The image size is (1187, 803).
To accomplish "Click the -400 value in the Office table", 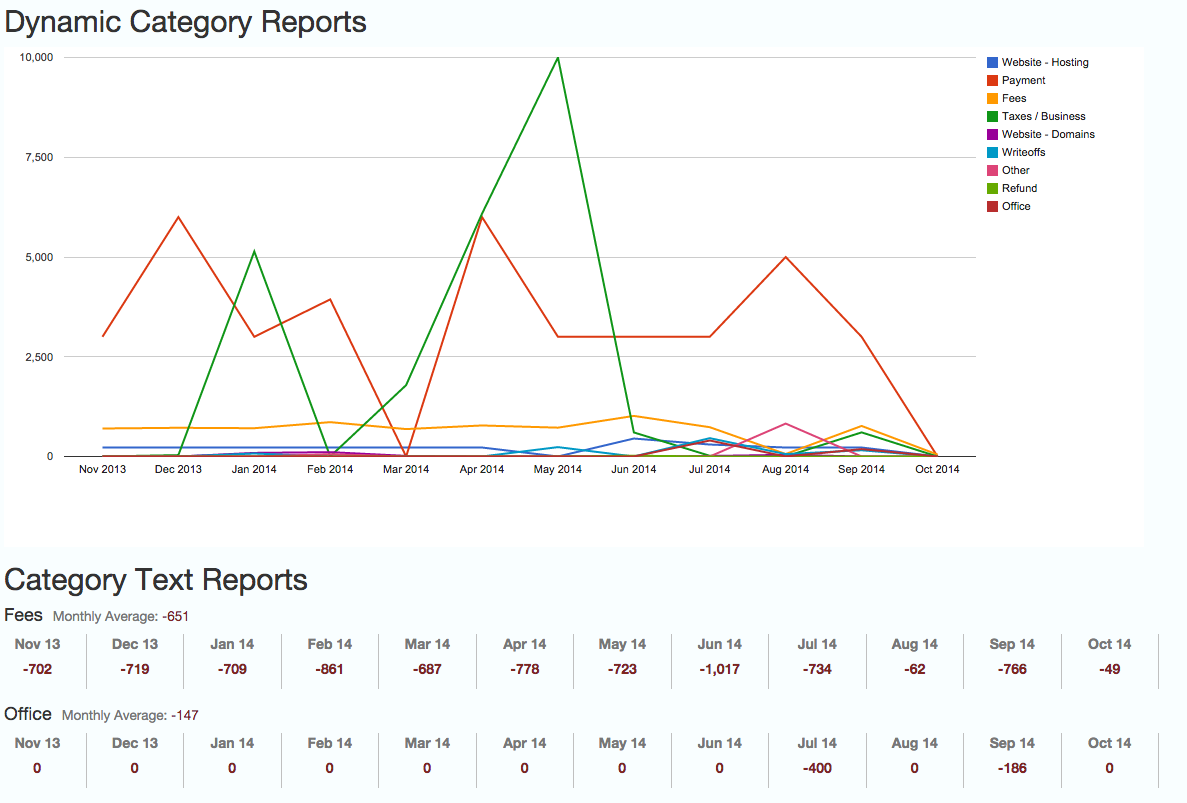I will point(816,768).
